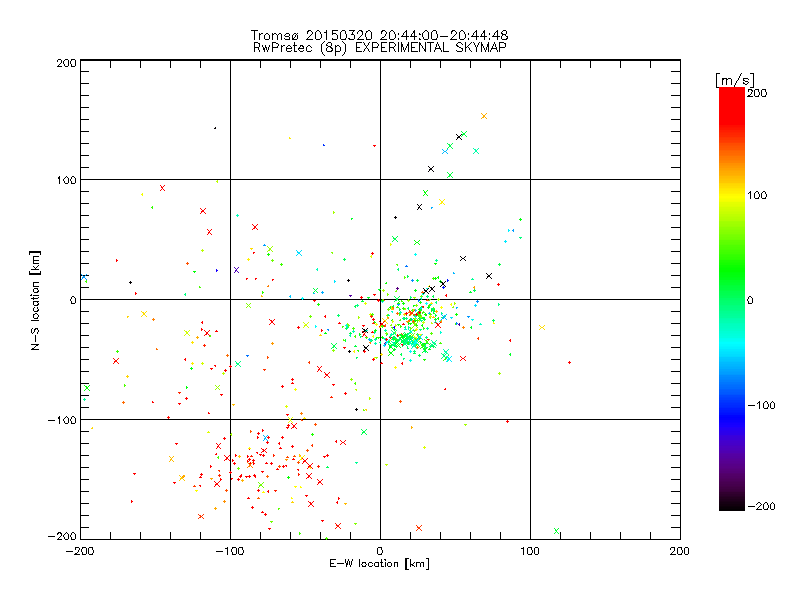Click the '[m/s]' colorbar unit label
Image resolution: width=800 pixels, height=600 pixels.
click(x=735, y=80)
